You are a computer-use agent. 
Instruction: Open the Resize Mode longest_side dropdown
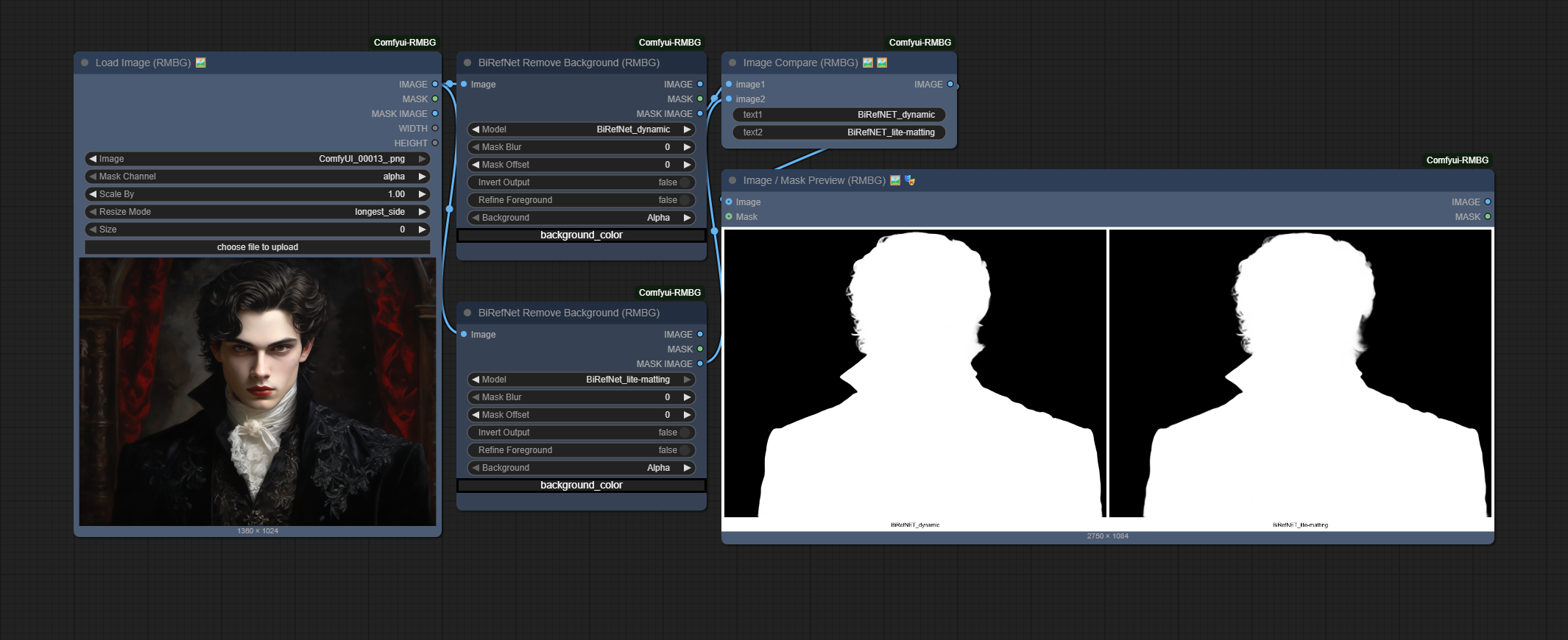258,212
